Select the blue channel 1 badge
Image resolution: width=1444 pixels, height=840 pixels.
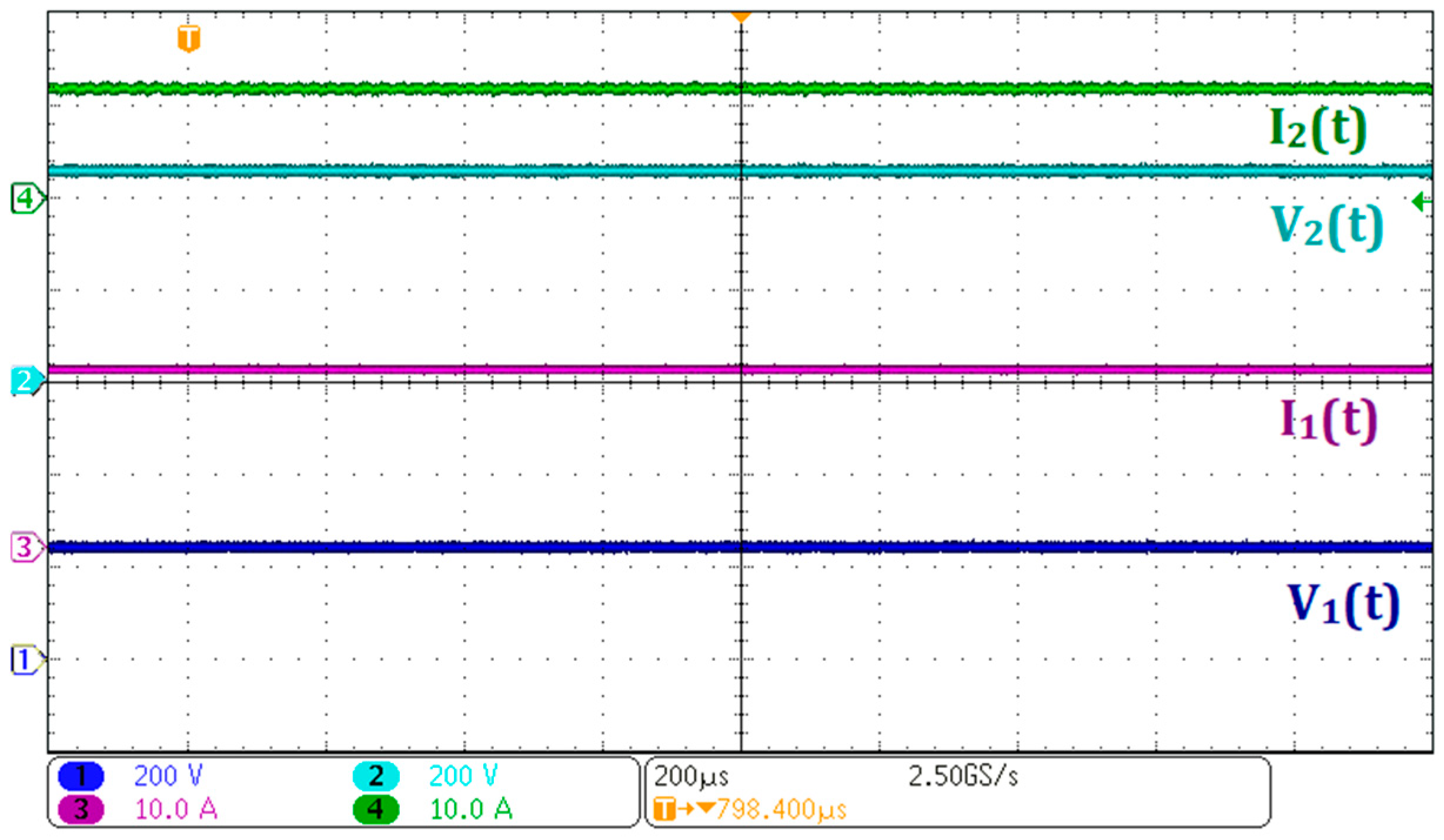click(x=81, y=776)
